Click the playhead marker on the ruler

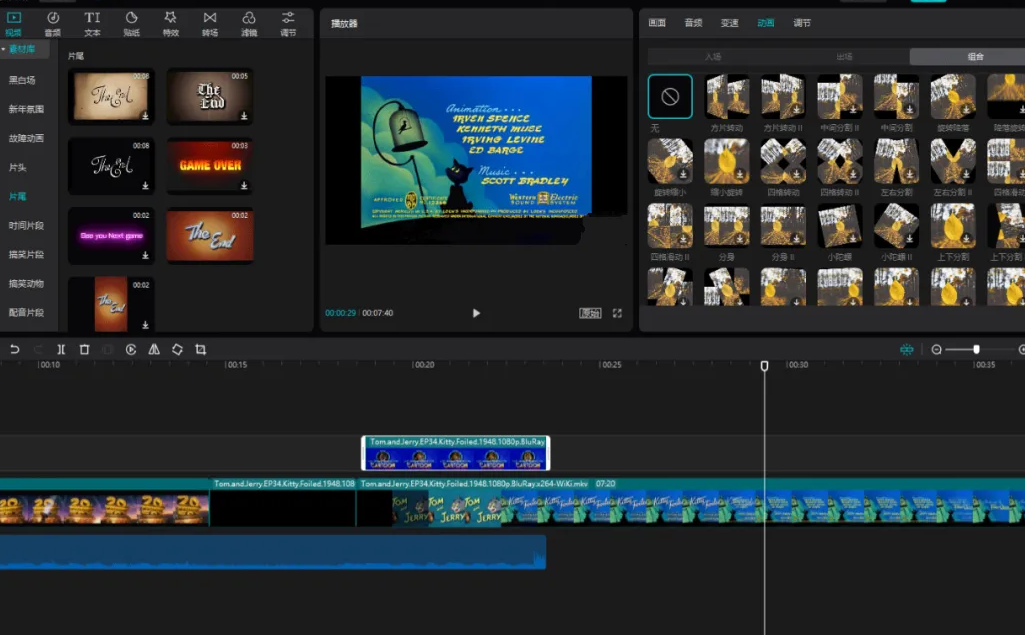(x=764, y=366)
